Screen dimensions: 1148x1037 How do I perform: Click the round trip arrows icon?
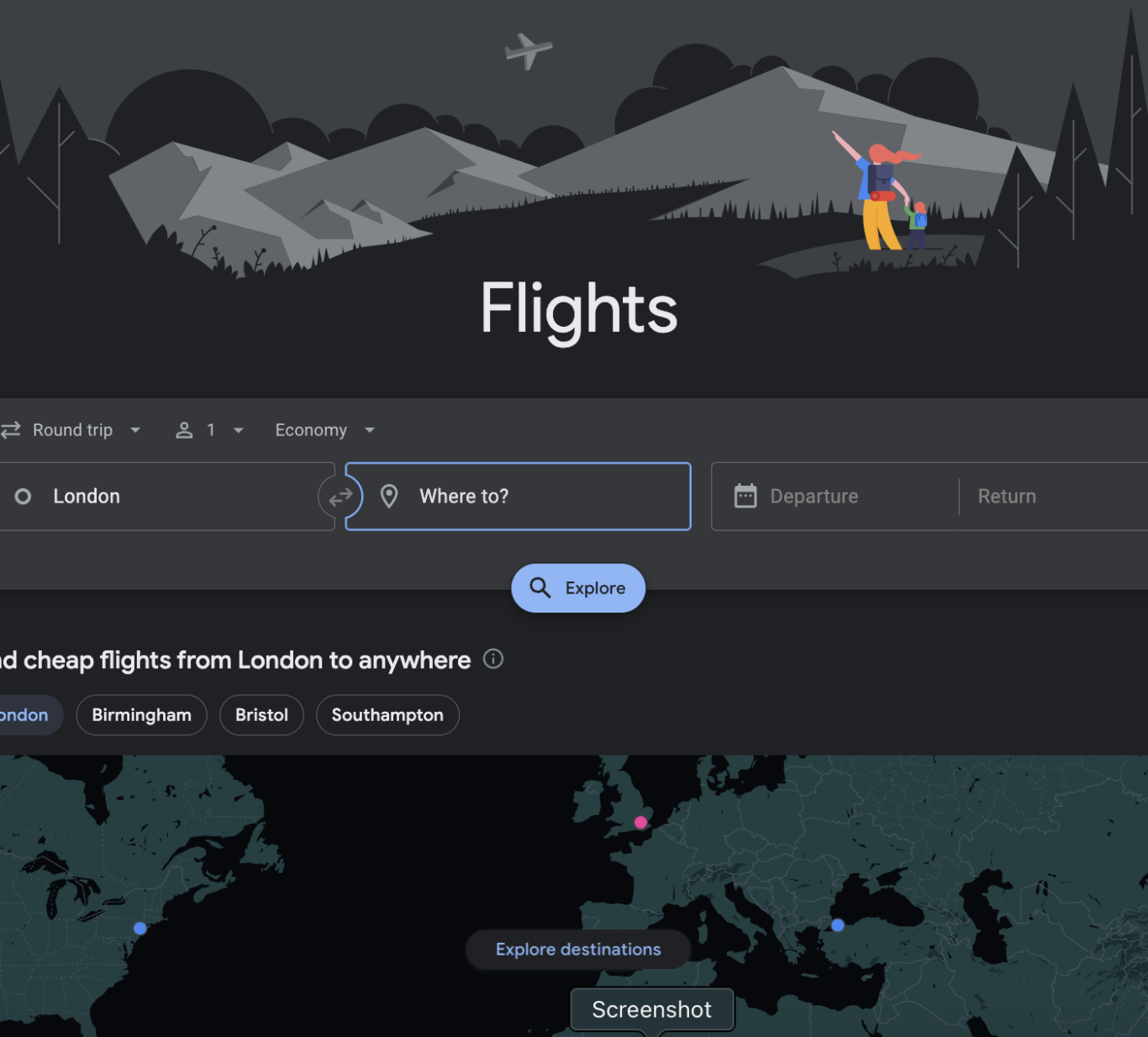[10, 430]
